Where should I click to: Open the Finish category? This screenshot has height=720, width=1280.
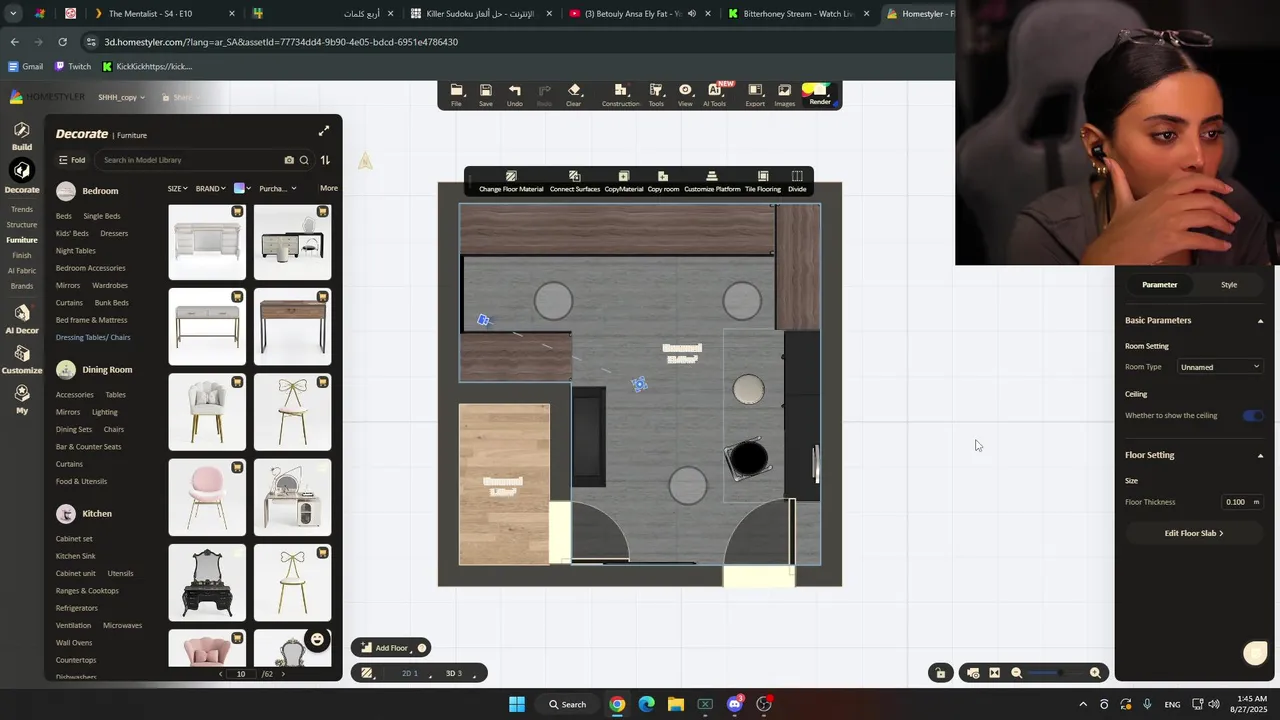(x=22, y=255)
